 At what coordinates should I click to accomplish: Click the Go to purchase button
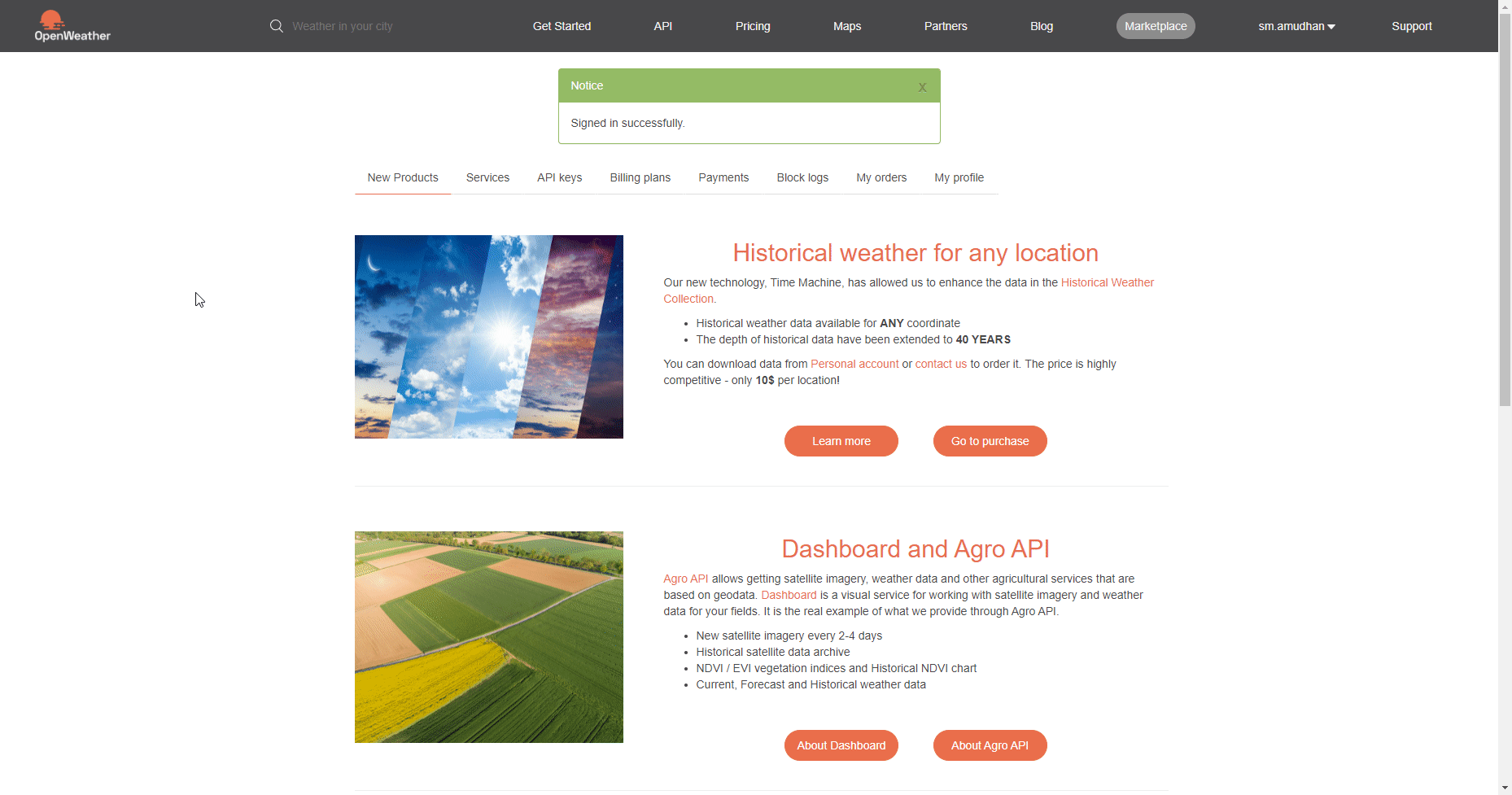click(x=990, y=440)
